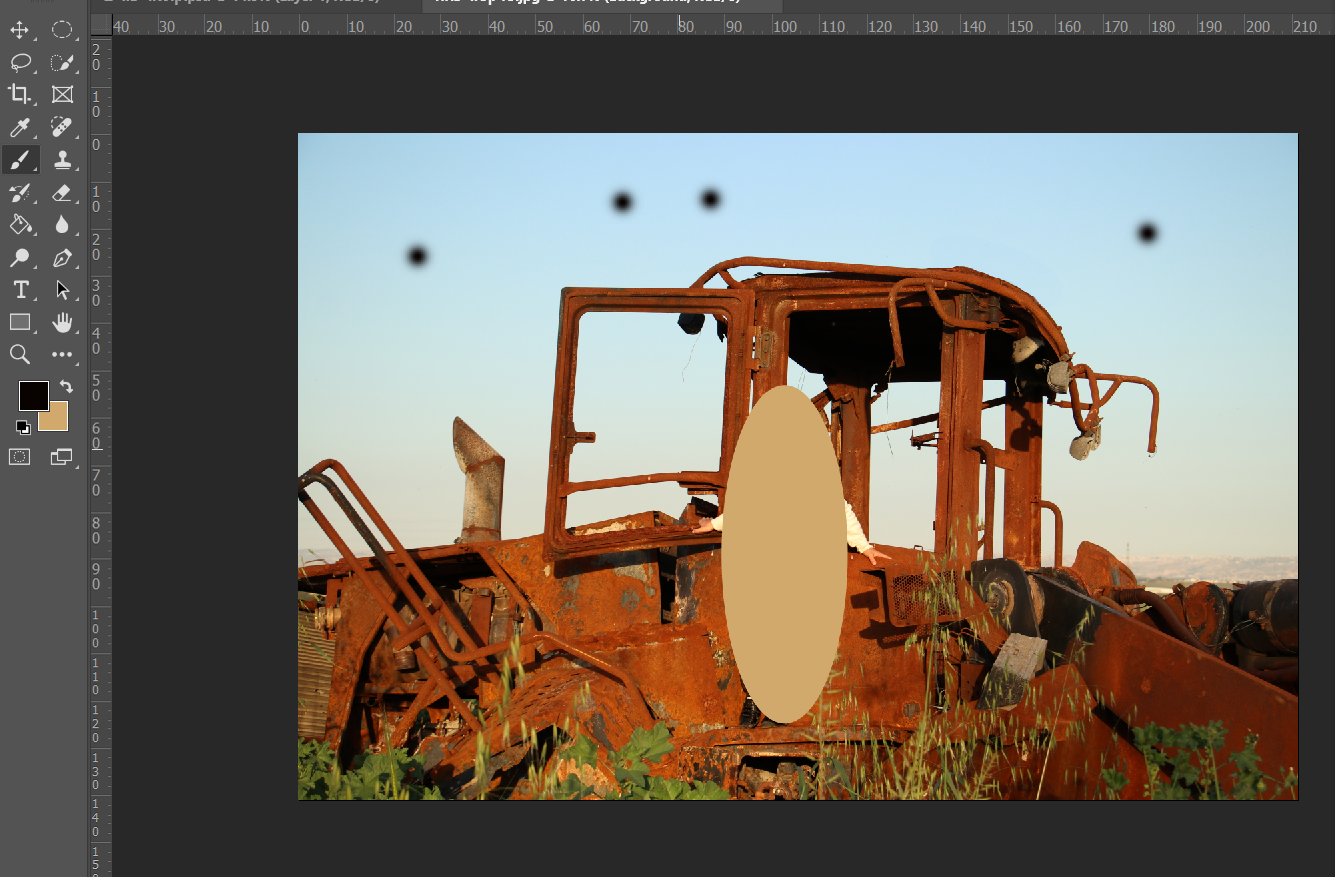Open the Edit Toolbar three-dot menu

coord(62,354)
